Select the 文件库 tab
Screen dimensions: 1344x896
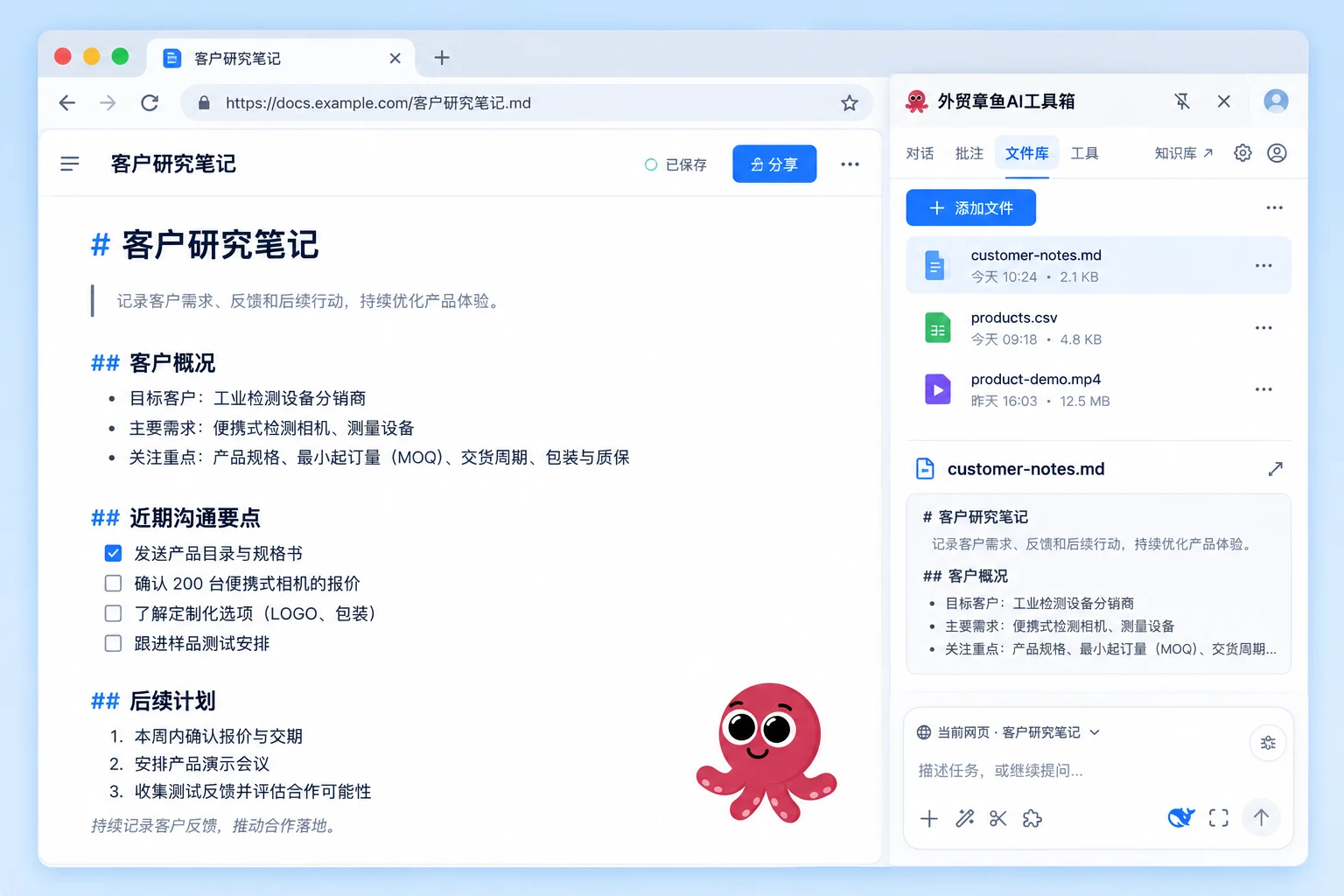click(1027, 153)
